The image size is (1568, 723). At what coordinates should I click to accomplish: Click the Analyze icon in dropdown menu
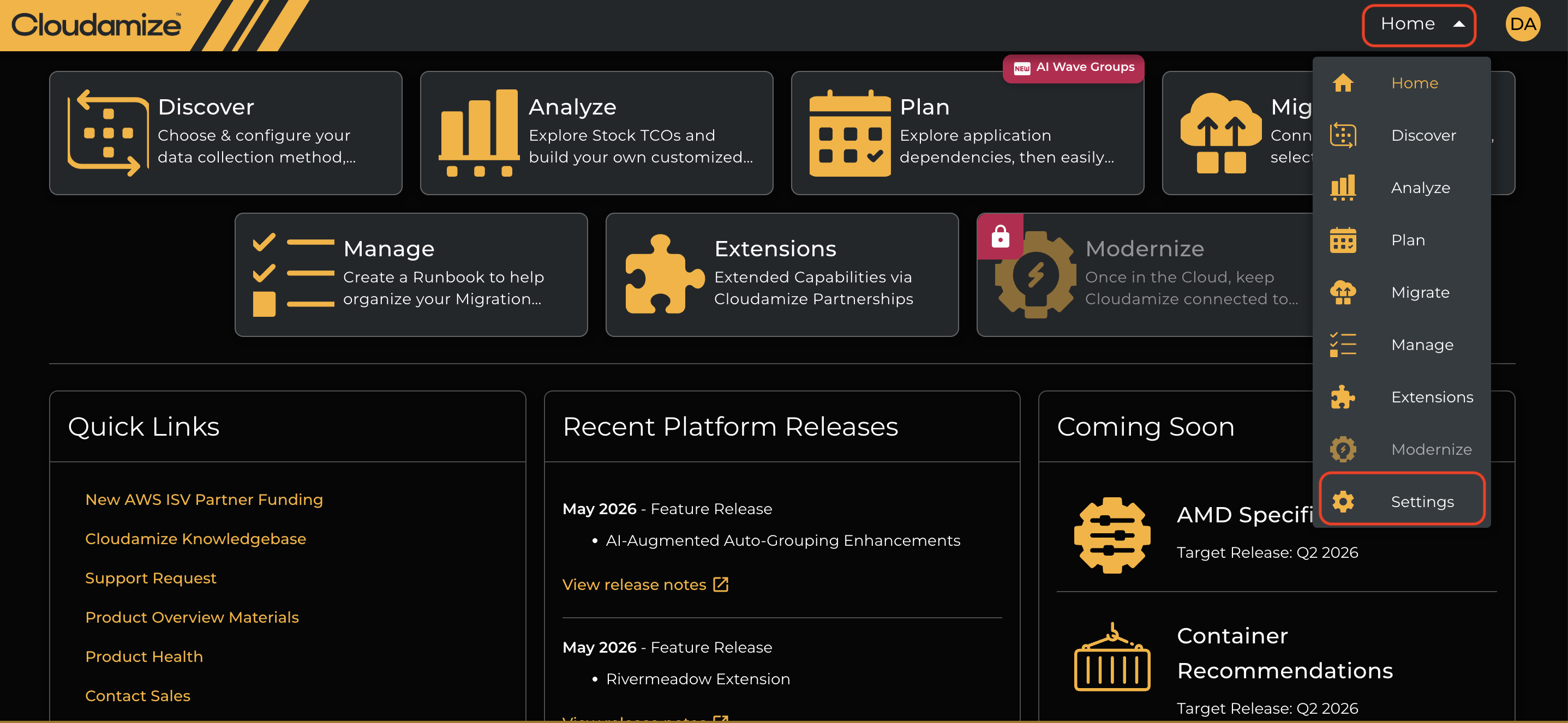pos(1343,187)
